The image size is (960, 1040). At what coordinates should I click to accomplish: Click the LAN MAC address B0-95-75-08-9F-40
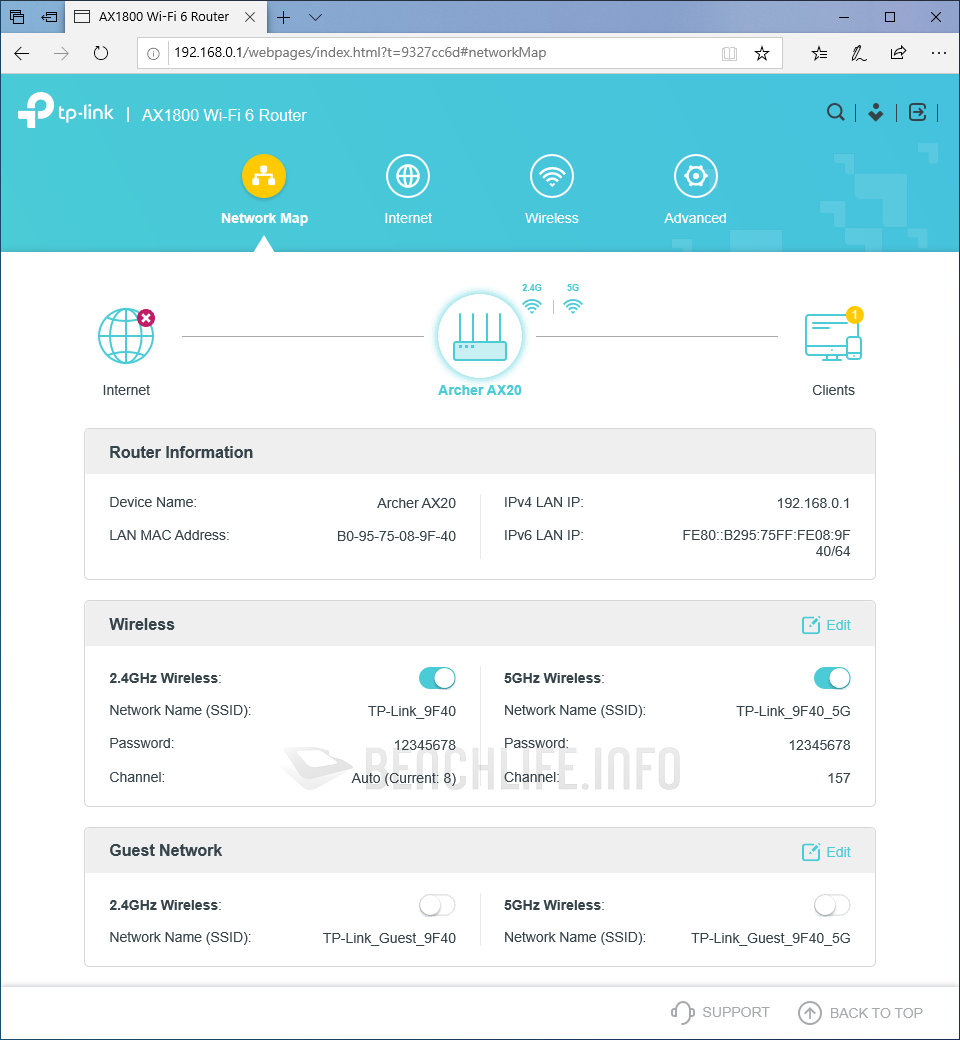click(396, 536)
